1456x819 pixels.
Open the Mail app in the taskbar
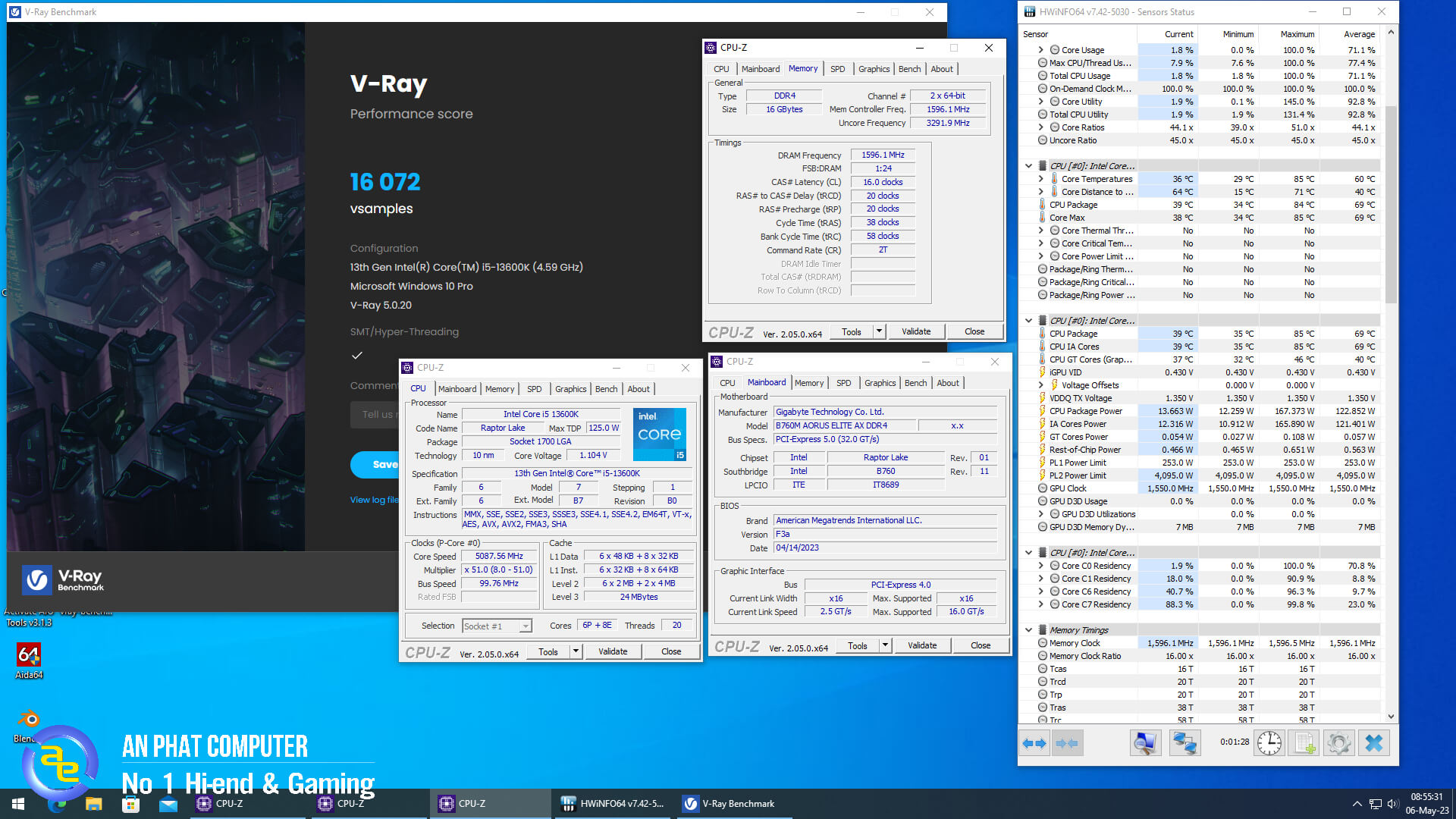tap(168, 804)
